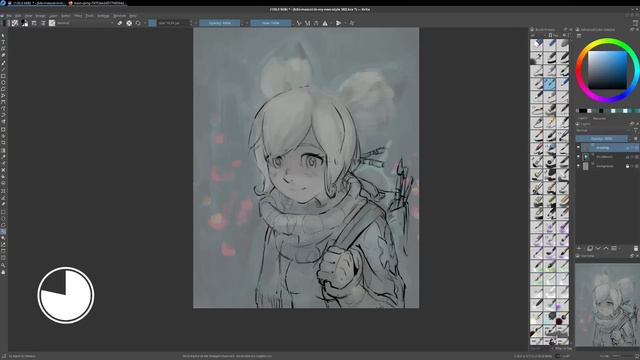Open the layer blending mode dropdown
The image size is (640, 360).
click(603, 131)
